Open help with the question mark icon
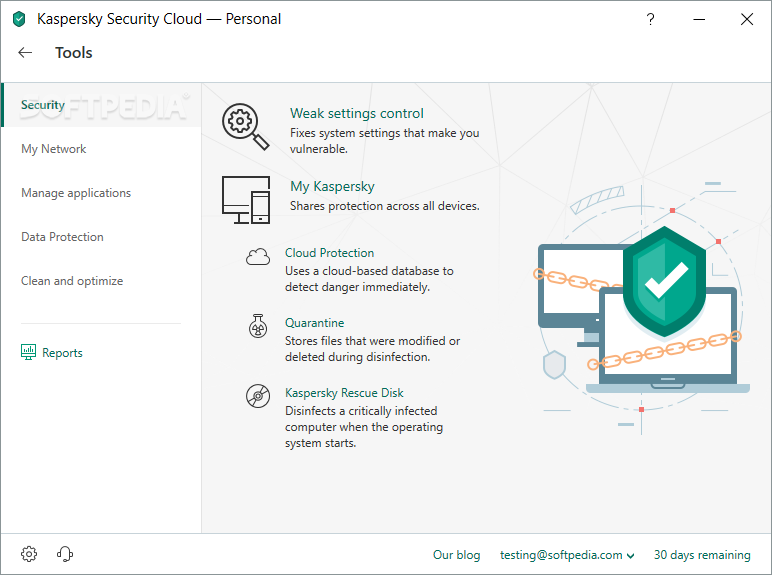The width and height of the screenshot is (772, 575). click(x=650, y=19)
